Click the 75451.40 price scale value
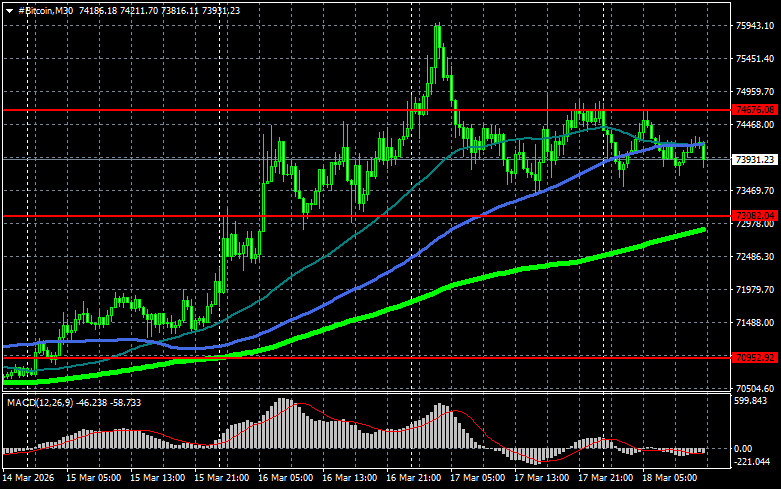781x489 pixels. click(755, 59)
